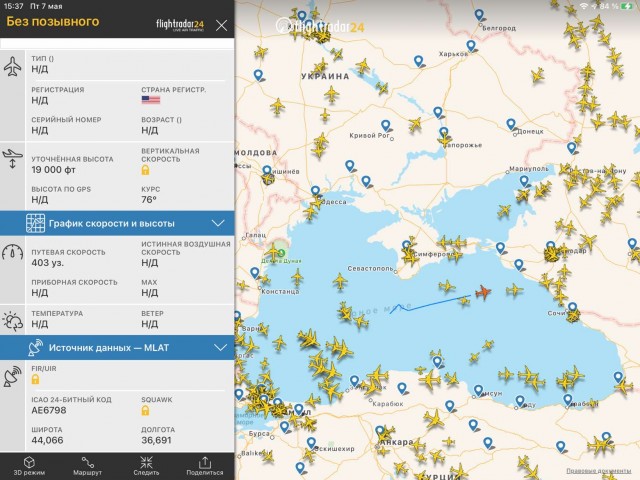Tap the locked Вертикальная скорость padlock
This screenshot has height=480, width=640.
(145, 170)
